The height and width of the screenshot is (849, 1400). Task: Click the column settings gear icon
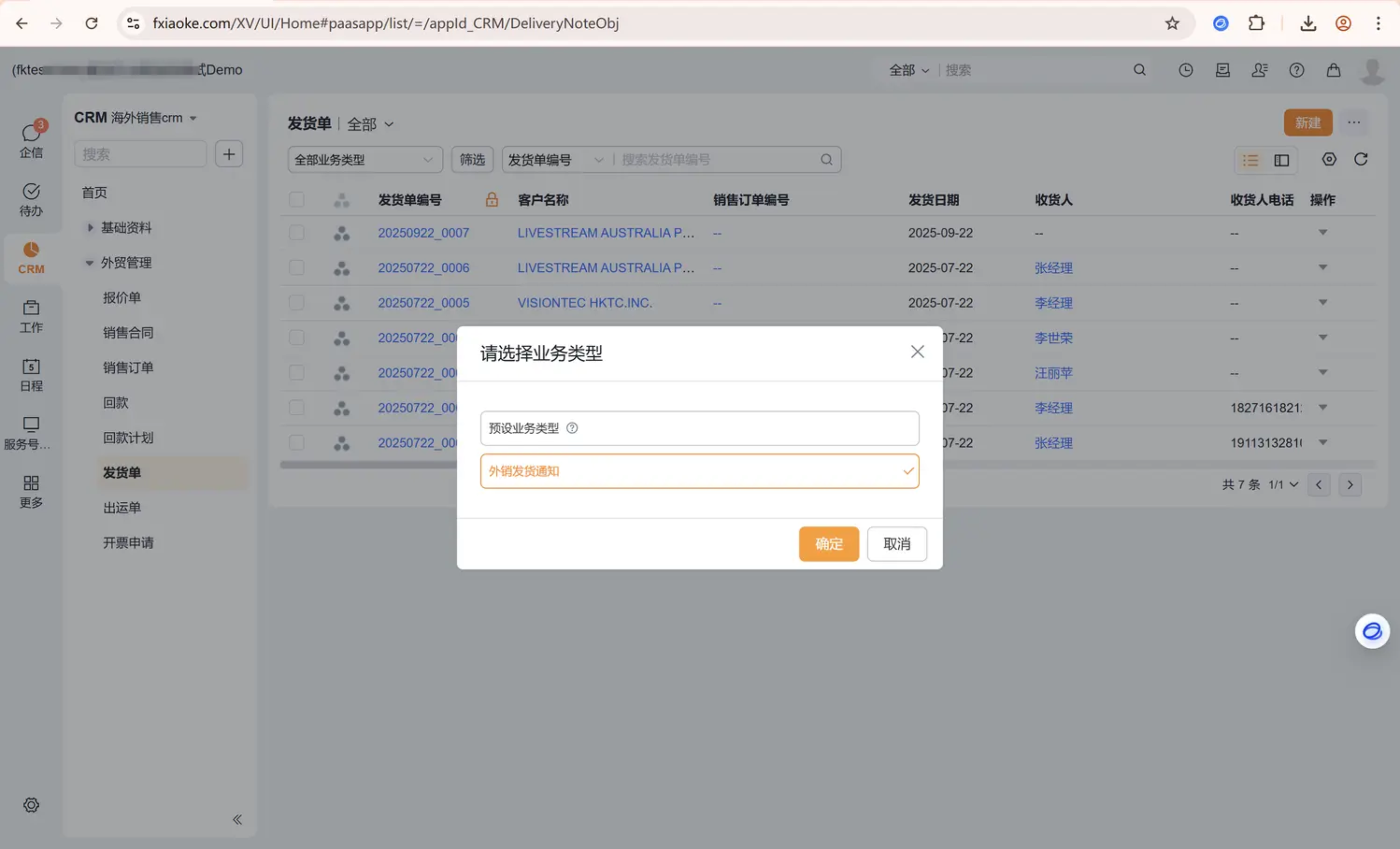(x=1329, y=159)
